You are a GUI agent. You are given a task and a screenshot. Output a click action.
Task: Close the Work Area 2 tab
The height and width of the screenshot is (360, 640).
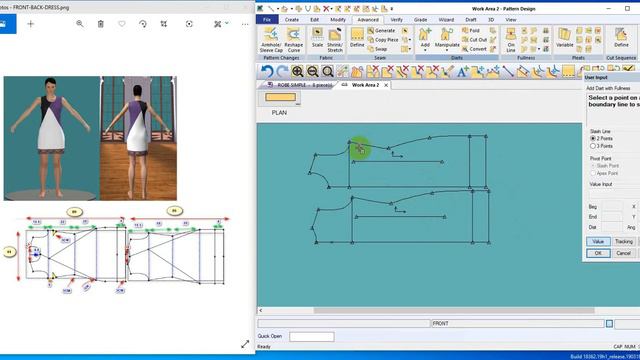point(386,85)
